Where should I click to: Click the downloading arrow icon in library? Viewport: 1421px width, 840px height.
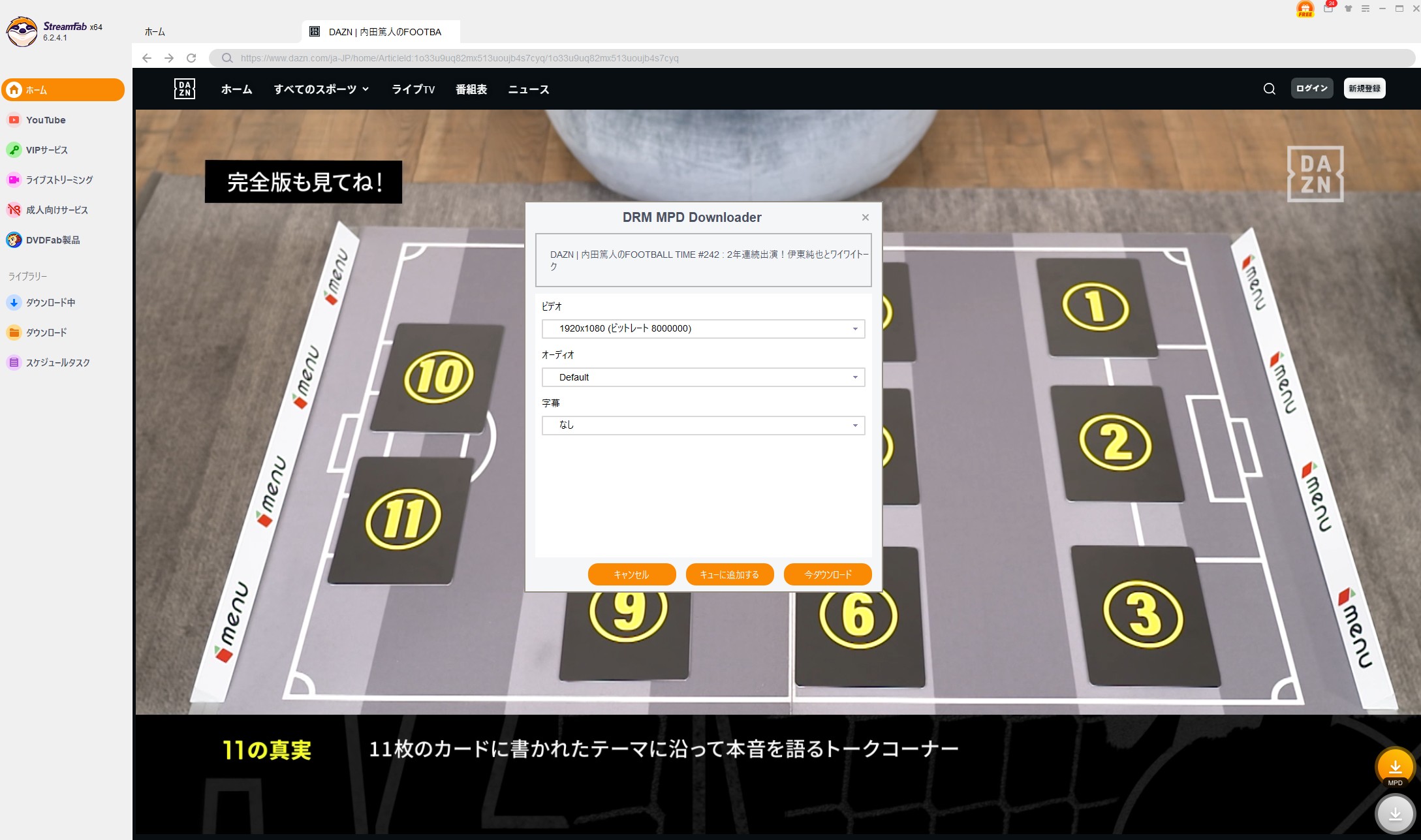(x=14, y=302)
